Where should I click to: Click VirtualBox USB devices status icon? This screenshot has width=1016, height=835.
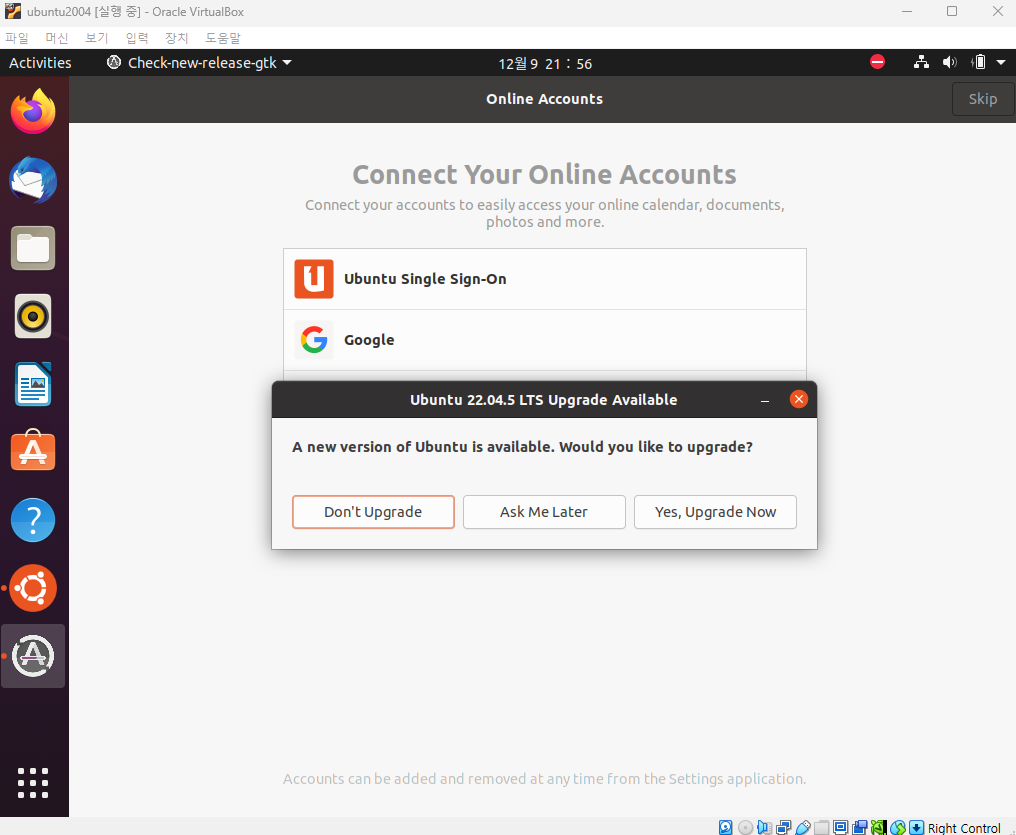point(803,827)
